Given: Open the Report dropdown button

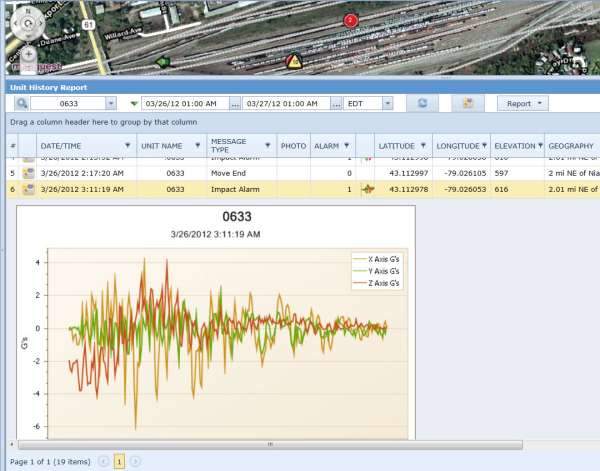Looking at the screenshot, I should click(523, 103).
